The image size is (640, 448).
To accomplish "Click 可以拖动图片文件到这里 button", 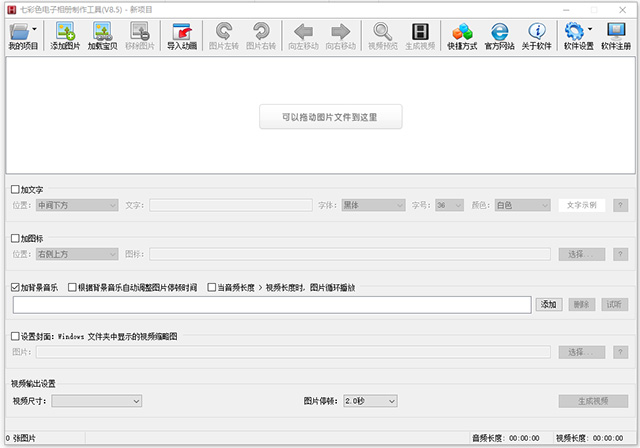I will click(331, 117).
